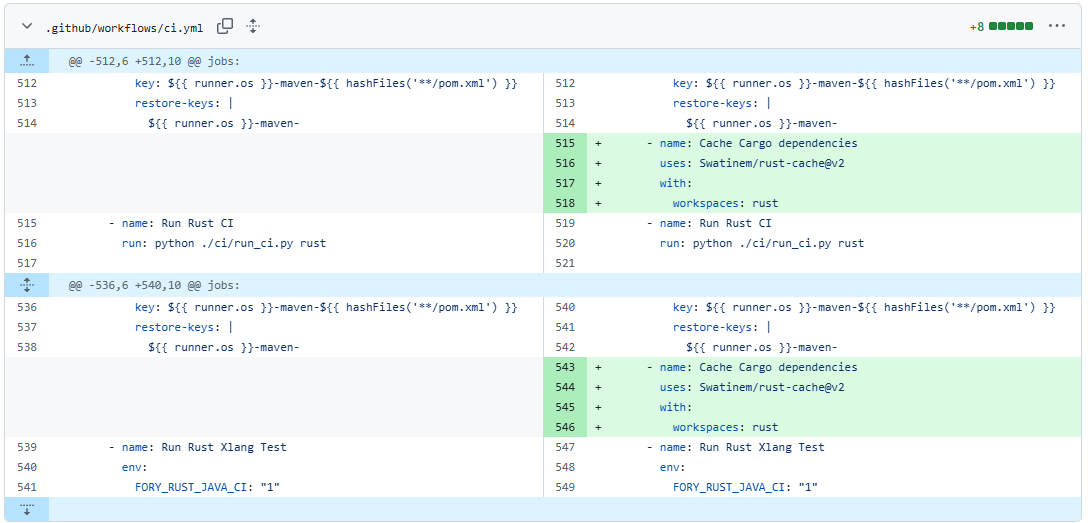1088x523 pixels.
Task: Click 'Swatinem/rust-cache@v2' on line 544
Action: tap(772, 387)
